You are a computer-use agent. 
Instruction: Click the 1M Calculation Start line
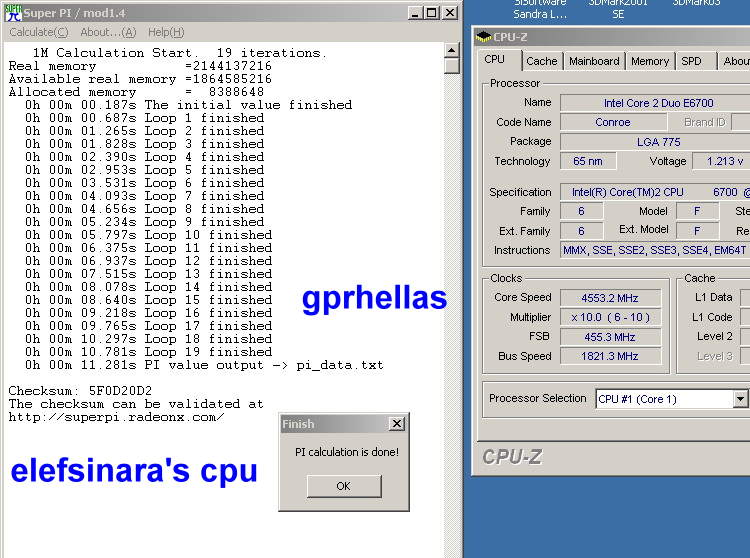[x=180, y=53]
